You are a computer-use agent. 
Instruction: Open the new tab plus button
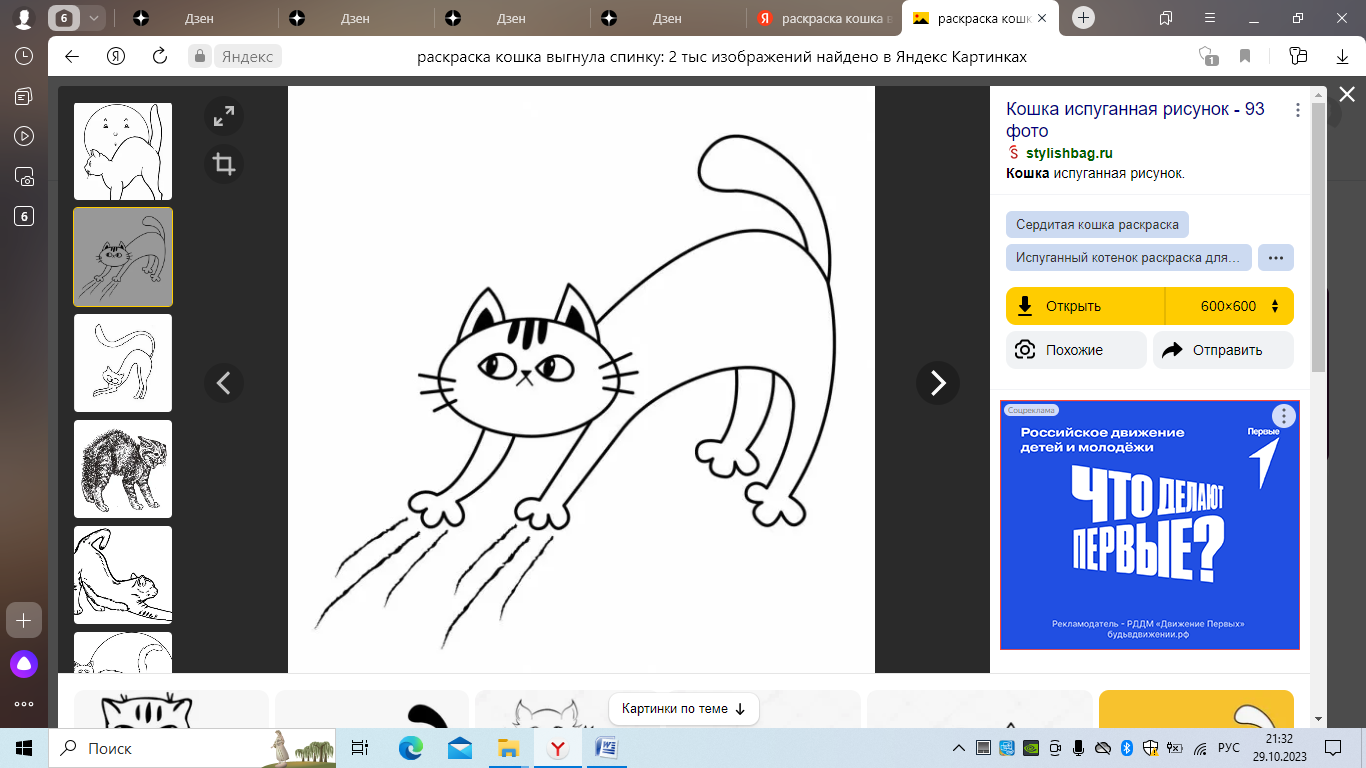[x=1084, y=18]
